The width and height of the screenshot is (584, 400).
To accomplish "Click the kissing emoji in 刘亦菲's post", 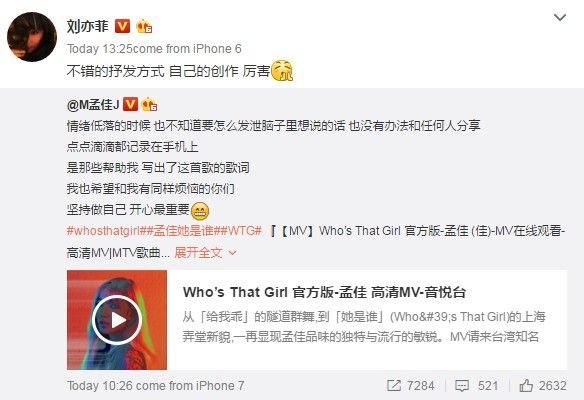I will [x=282, y=71].
